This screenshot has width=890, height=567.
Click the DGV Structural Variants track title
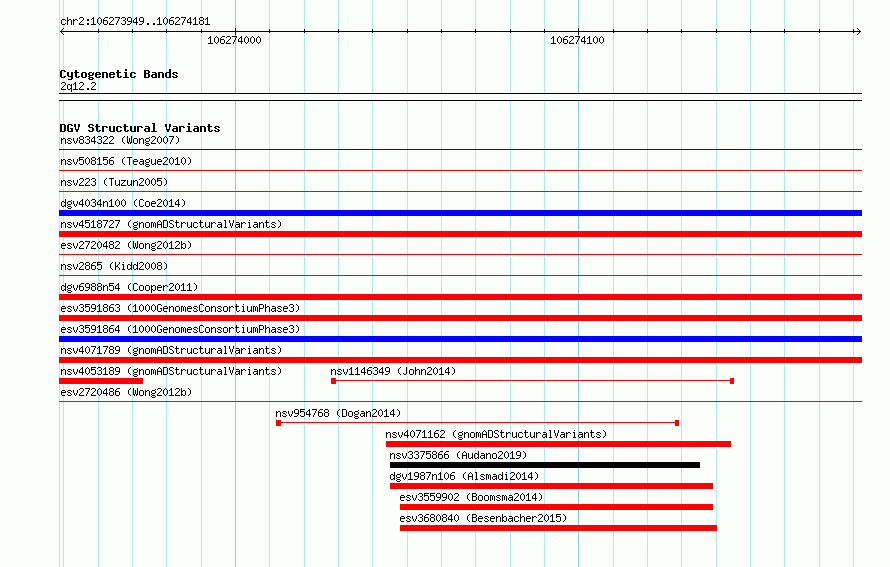(140, 128)
